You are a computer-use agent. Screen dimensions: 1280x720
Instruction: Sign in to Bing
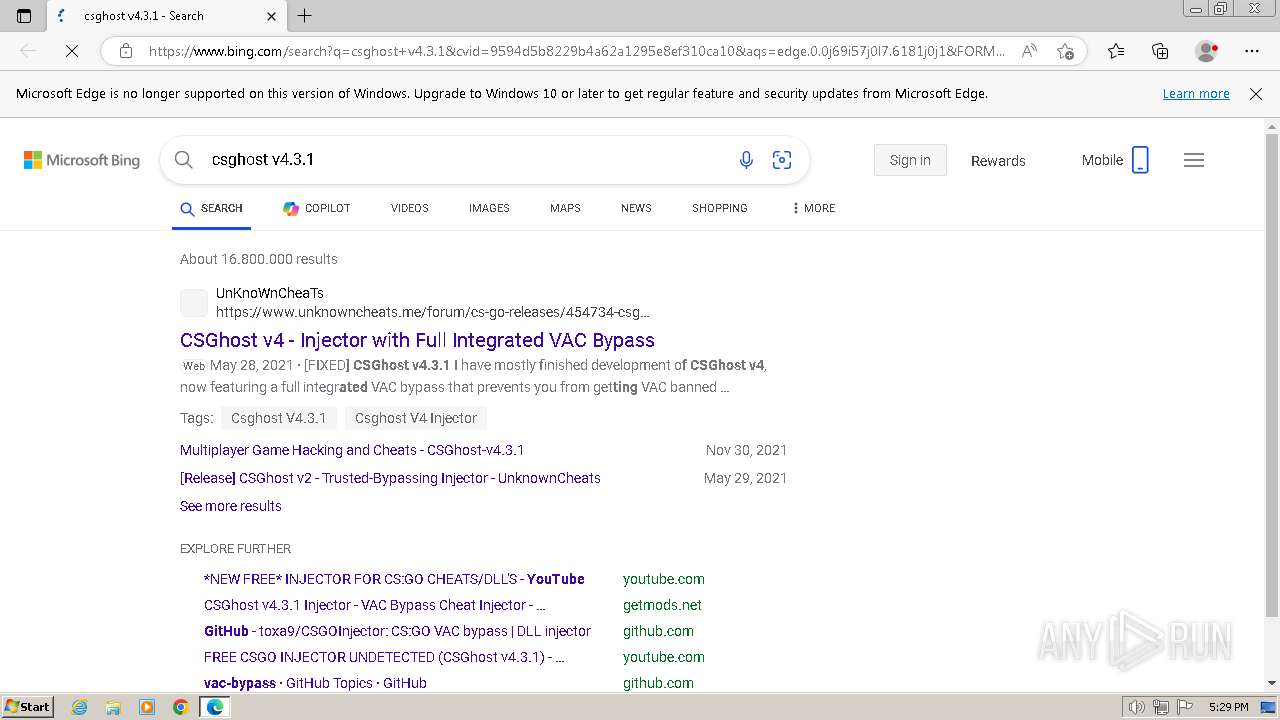[x=910, y=160]
